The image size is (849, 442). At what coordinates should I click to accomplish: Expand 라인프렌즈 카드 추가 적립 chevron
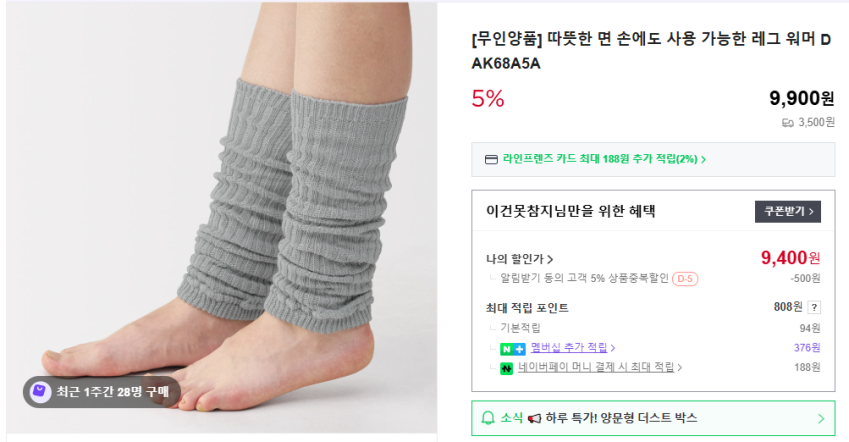click(703, 159)
